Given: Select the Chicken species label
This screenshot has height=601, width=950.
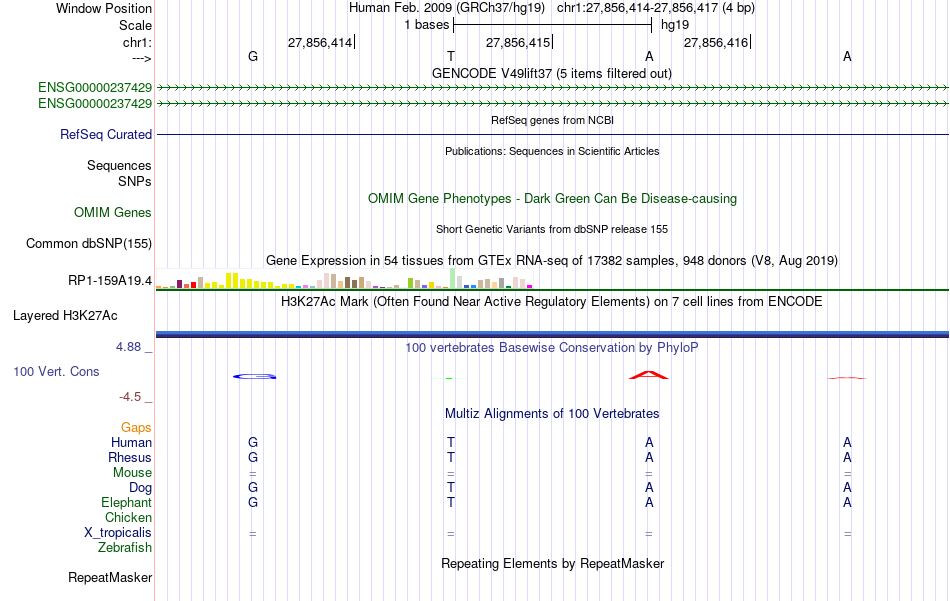Looking at the screenshot, I should click(x=128, y=517).
